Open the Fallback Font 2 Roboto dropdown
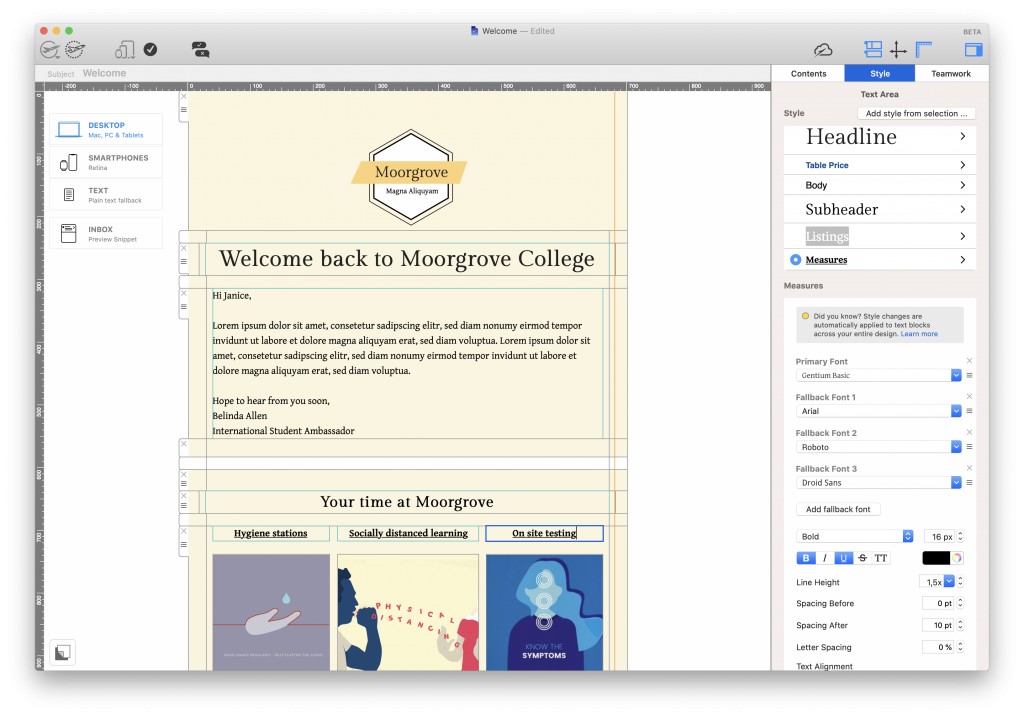 [878, 447]
